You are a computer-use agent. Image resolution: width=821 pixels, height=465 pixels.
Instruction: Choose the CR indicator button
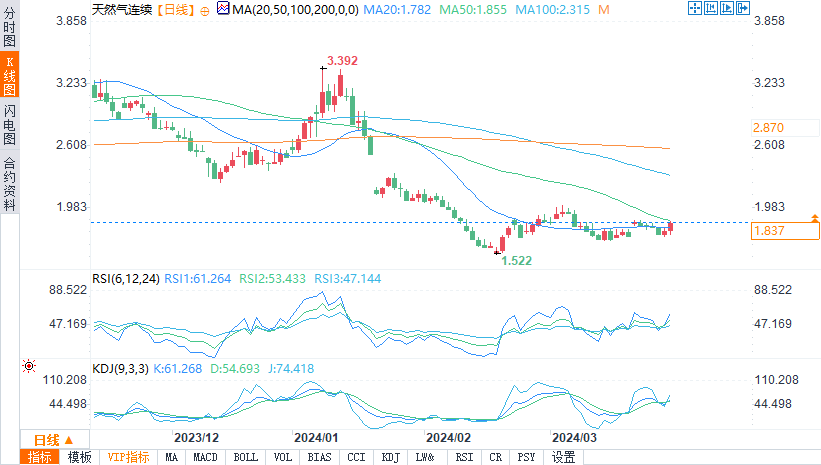point(495,457)
